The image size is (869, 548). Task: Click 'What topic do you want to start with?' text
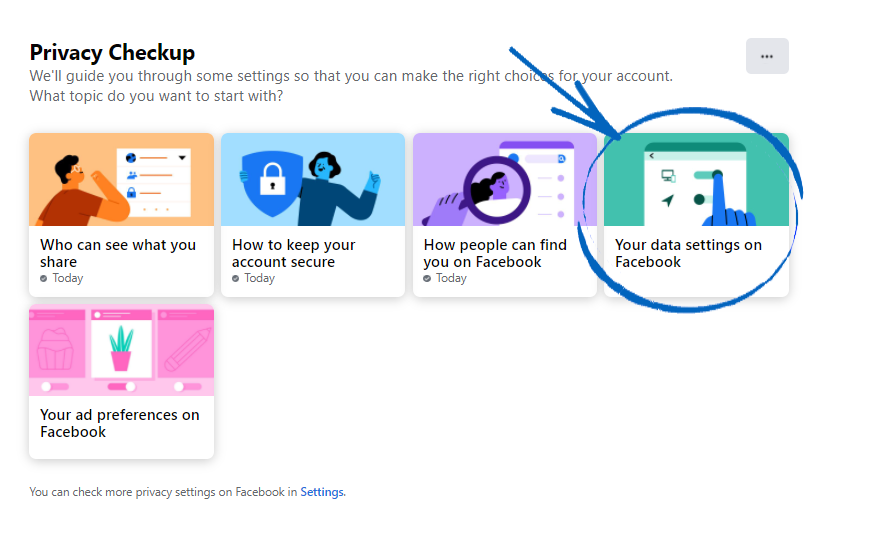click(156, 96)
